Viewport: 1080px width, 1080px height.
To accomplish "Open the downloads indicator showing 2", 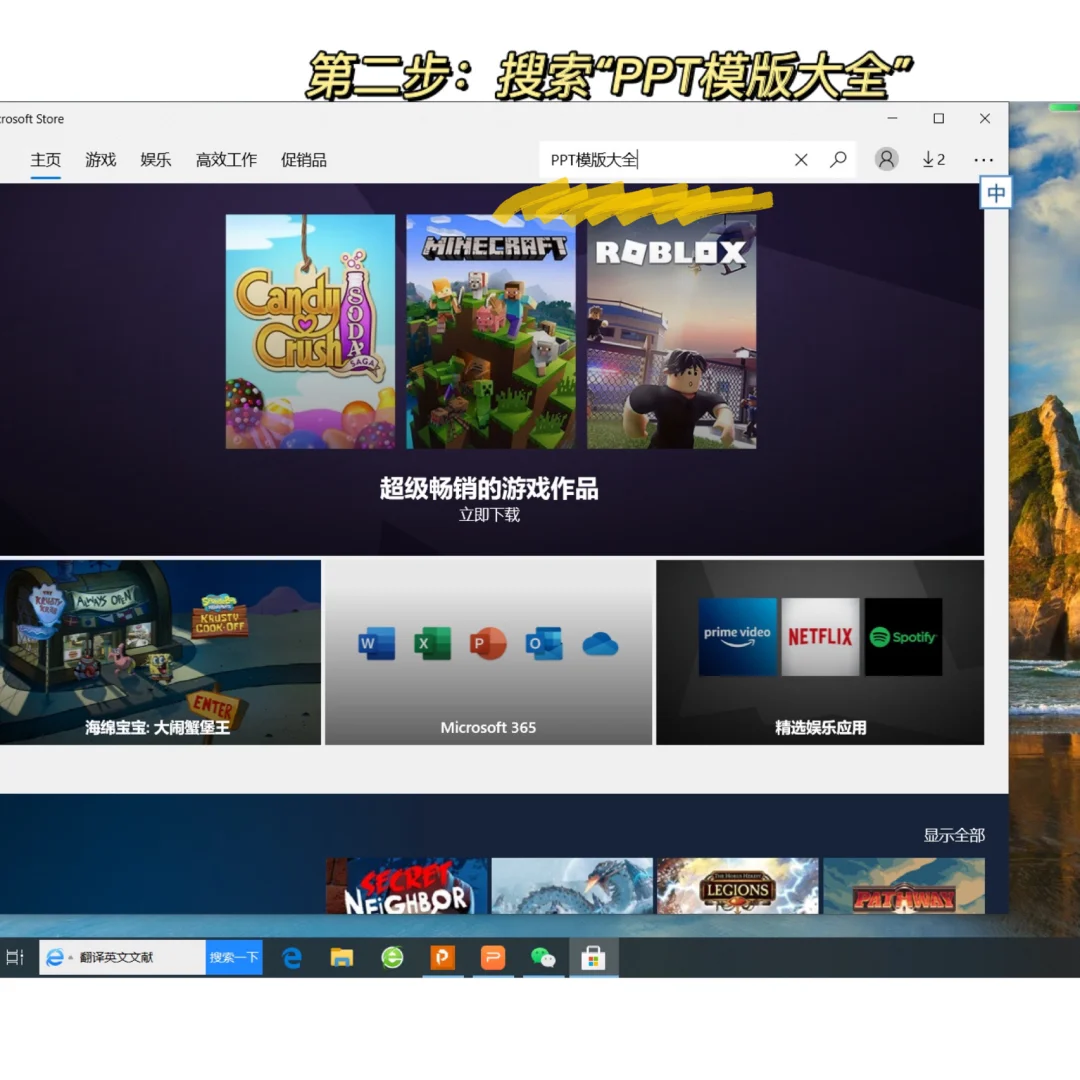I will (933, 160).
